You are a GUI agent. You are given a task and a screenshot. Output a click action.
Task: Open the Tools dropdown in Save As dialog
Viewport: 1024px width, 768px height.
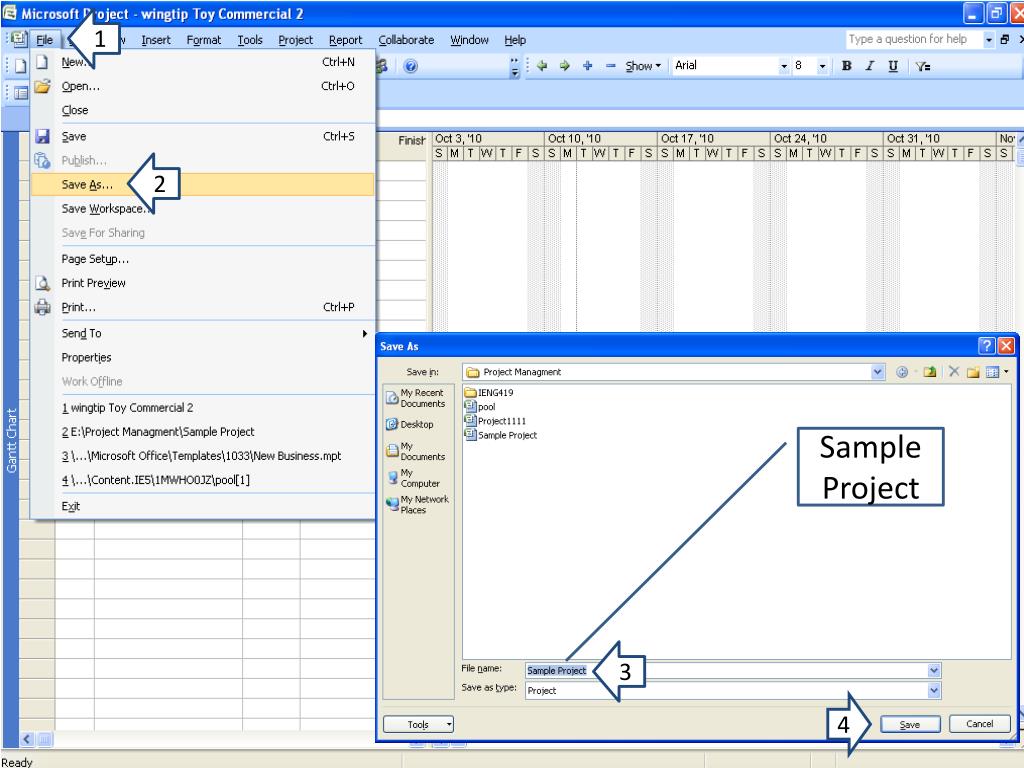(418, 724)
